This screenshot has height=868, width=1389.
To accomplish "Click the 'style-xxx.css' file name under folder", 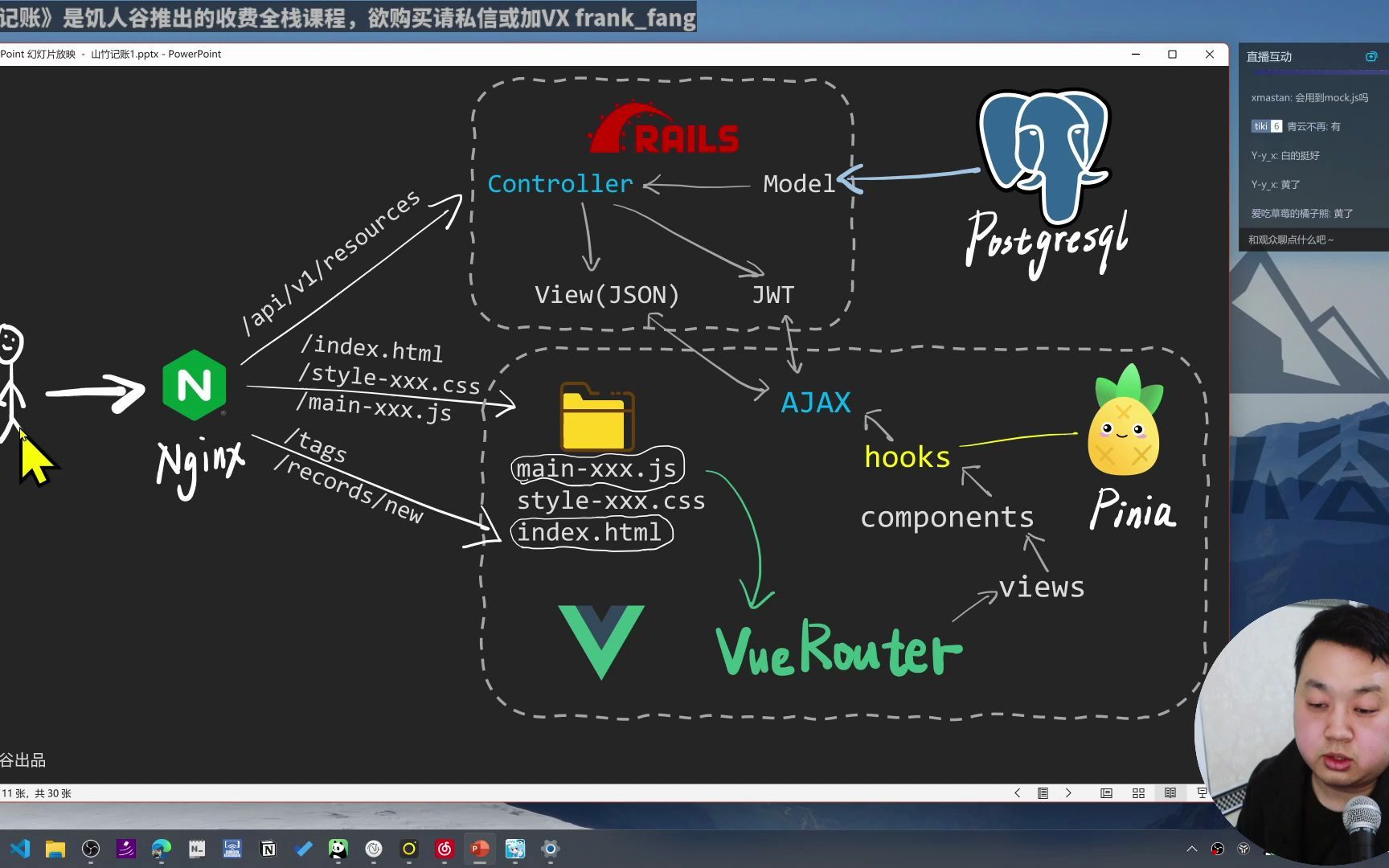I will pyautogui.click(x=611, y=501).
